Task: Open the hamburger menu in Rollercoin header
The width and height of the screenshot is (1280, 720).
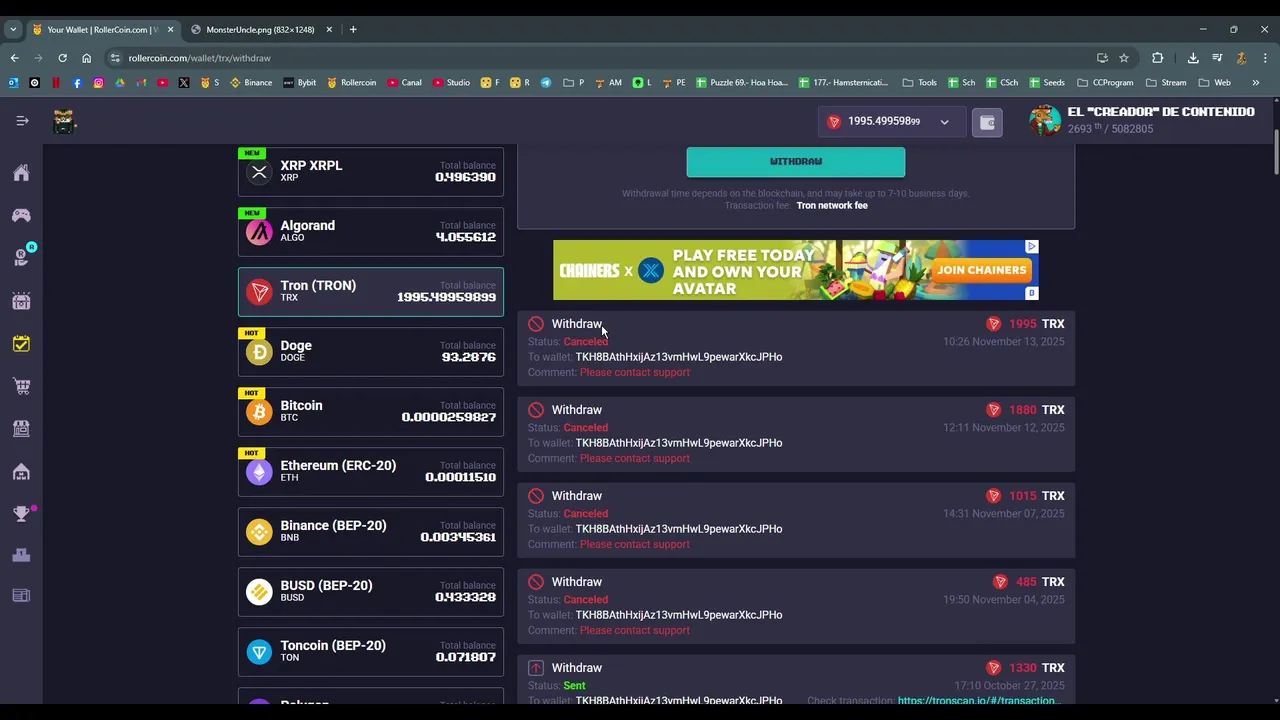Action: (x=22, y=121)
